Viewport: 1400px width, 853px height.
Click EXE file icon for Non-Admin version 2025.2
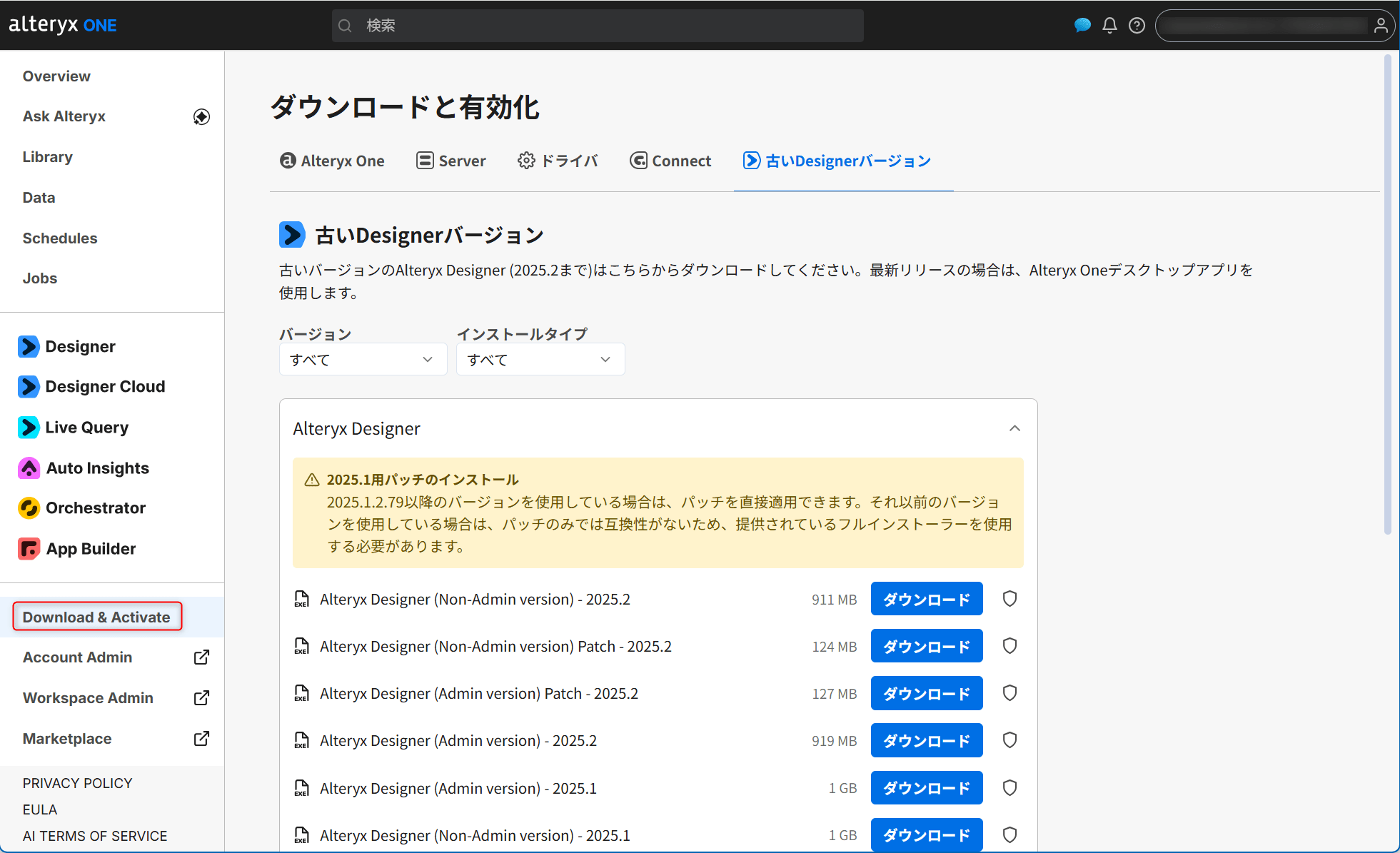pyautogui.click(x=302, y=599)
